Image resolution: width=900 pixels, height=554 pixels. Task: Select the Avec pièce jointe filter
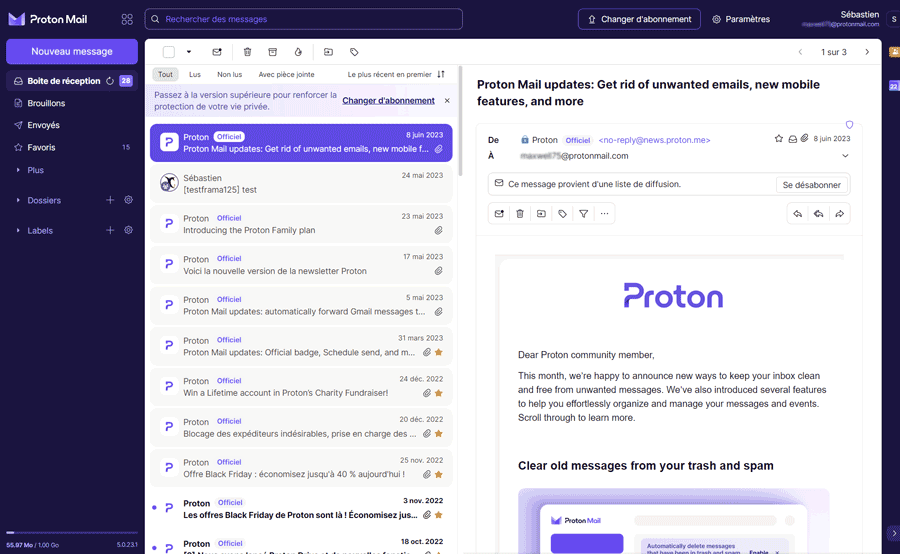[x=286, y=74]
